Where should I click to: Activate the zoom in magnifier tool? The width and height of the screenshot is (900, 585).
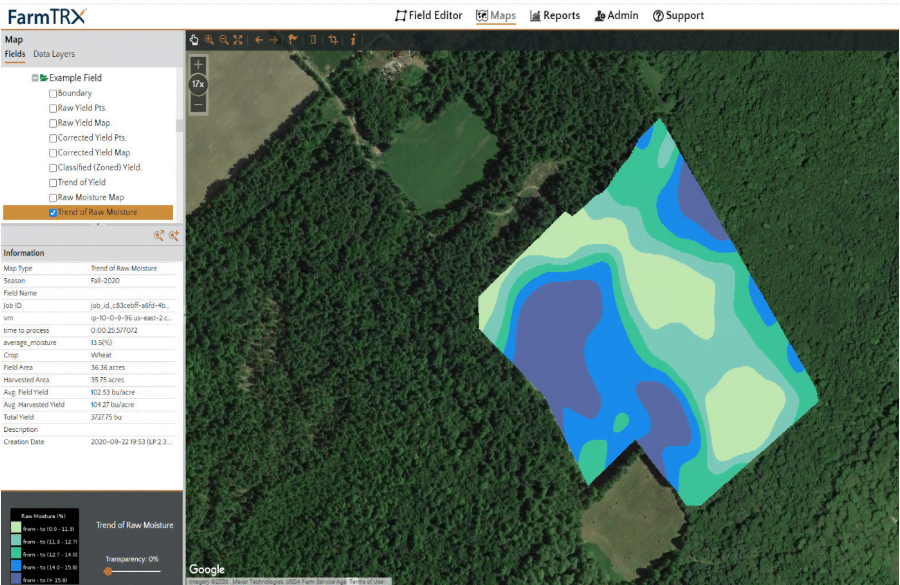(x=210, y=40)
